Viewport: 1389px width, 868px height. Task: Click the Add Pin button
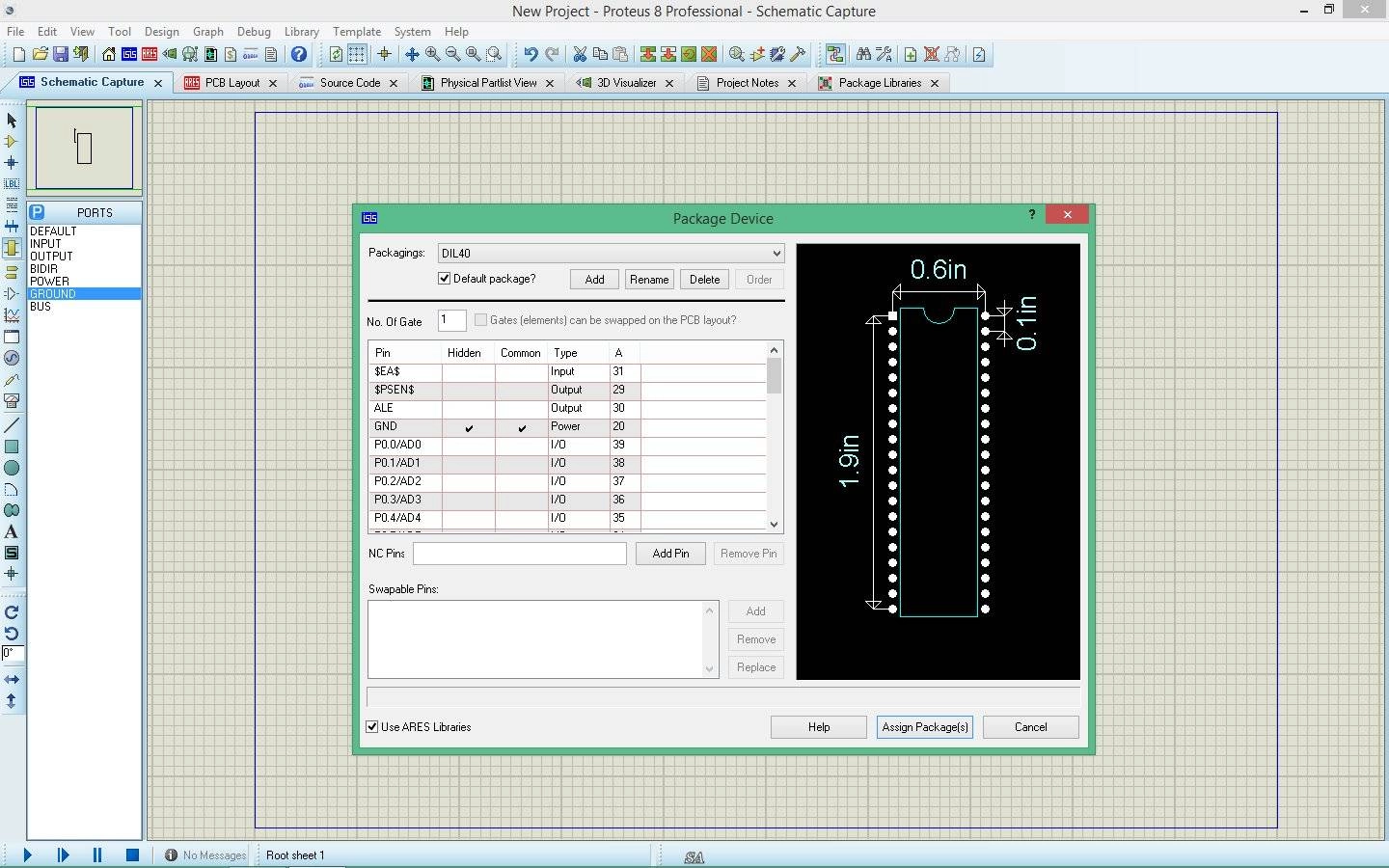click(x=670, y=554)
